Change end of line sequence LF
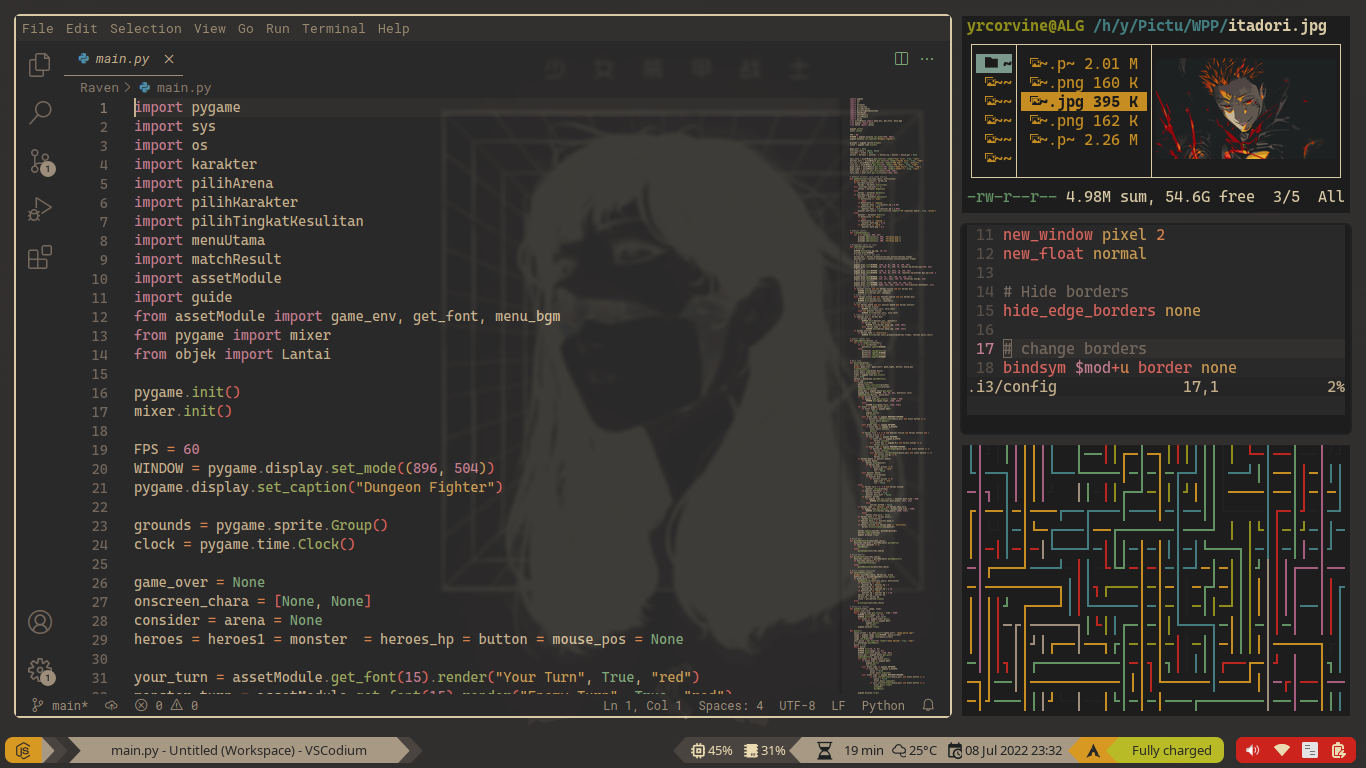The width and height of the screenshot is (1366, 768). [838, 705]
